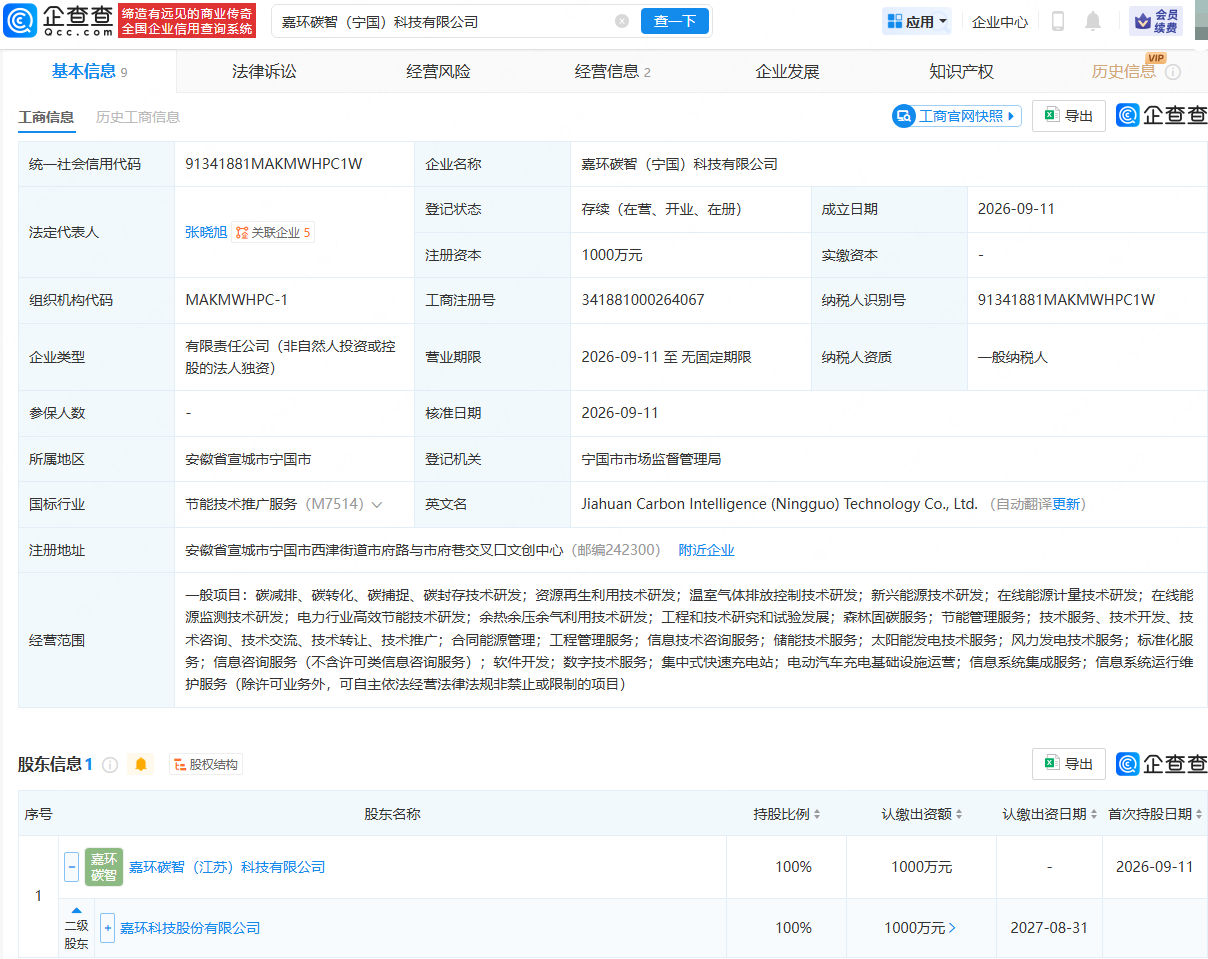Switch to 基本信息 tab
The height and width of the screenshot is (959, 1208).
click(x=89, y=71)
